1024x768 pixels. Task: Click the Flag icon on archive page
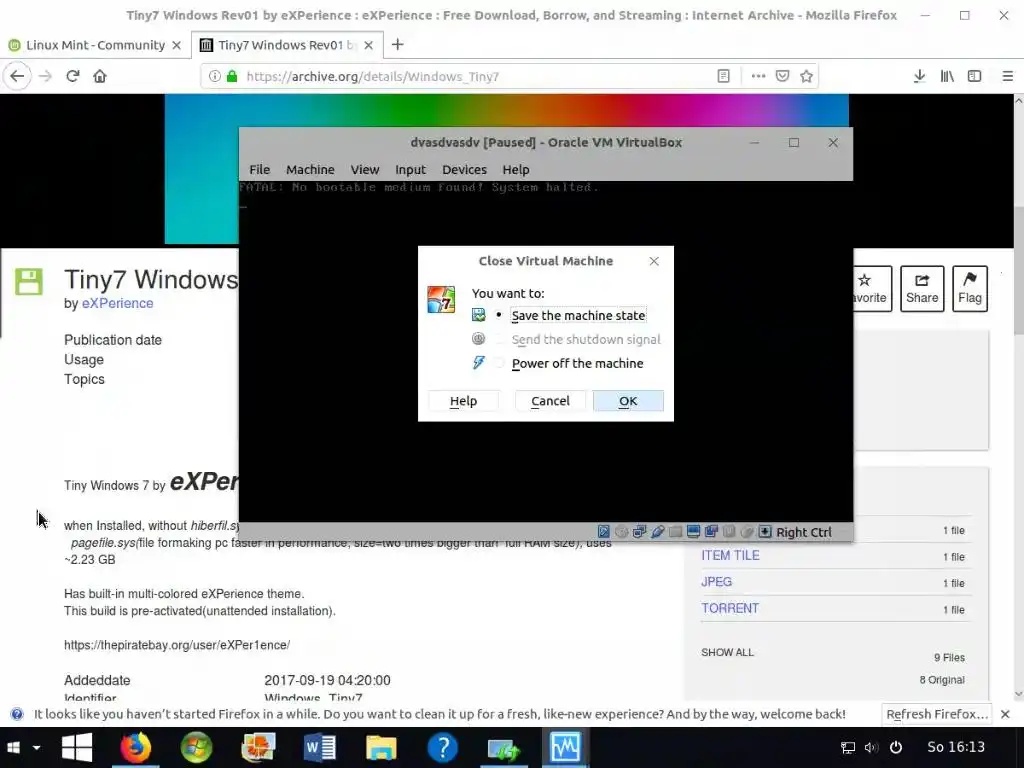point(970,289)
